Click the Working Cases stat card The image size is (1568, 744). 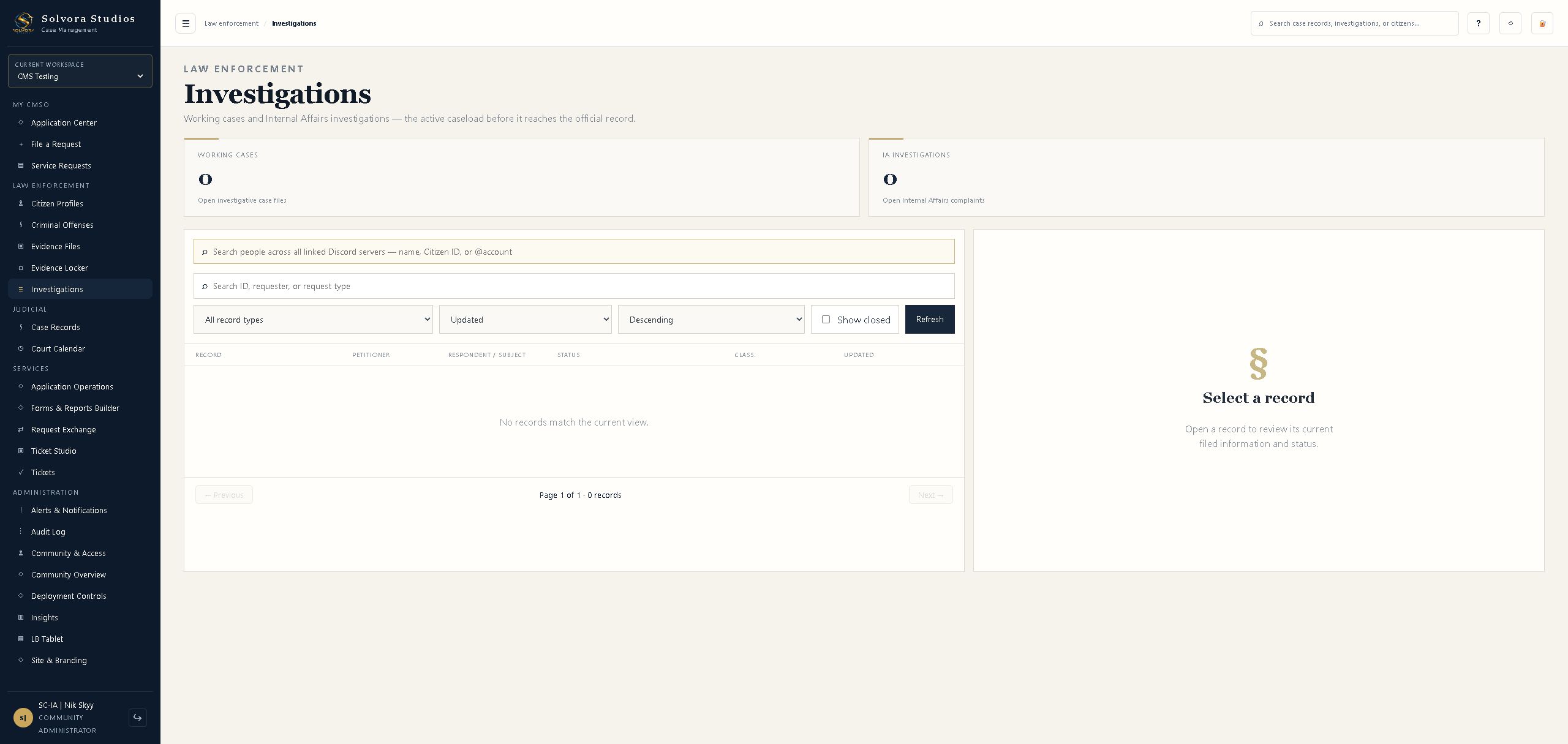[522, 177]
